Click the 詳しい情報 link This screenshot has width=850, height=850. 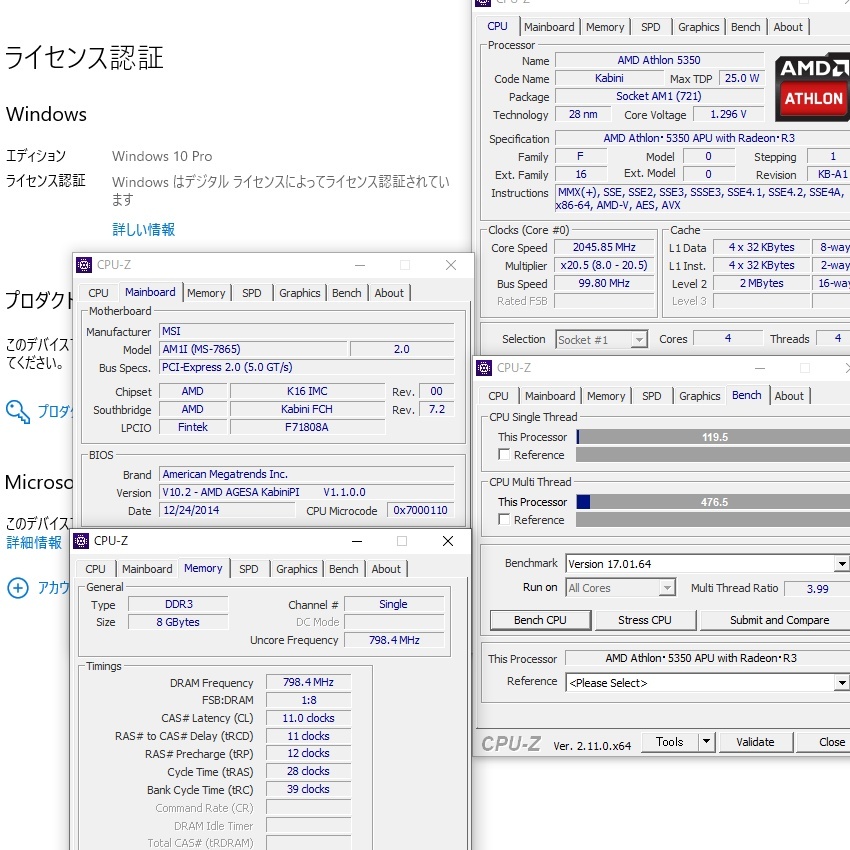coord(143,230)
